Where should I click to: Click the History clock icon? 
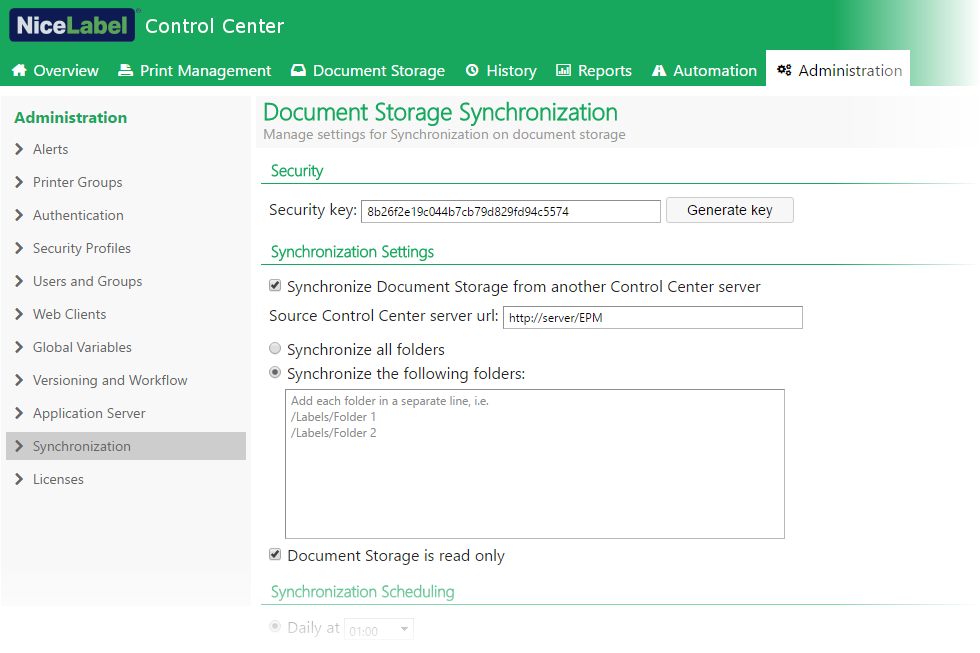click(x=472, y=70)
